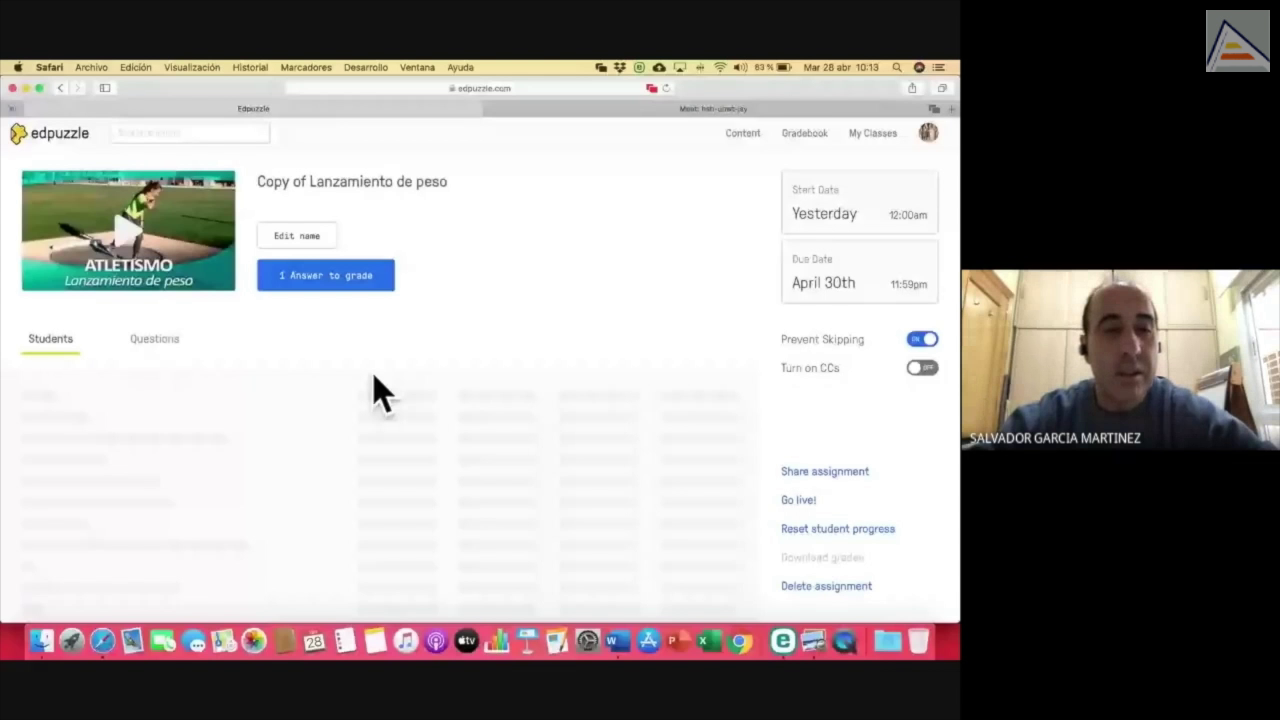The height and width of the screenshot is (720, 1280).
Task: Open Safari from the Dock
Action: [x=102, y=641]
